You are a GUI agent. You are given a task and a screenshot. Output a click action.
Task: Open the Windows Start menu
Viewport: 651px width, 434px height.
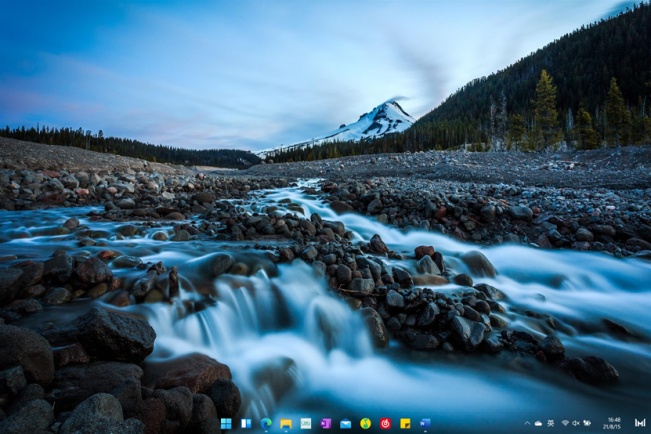pyautogui.click(x=226, y=423)
